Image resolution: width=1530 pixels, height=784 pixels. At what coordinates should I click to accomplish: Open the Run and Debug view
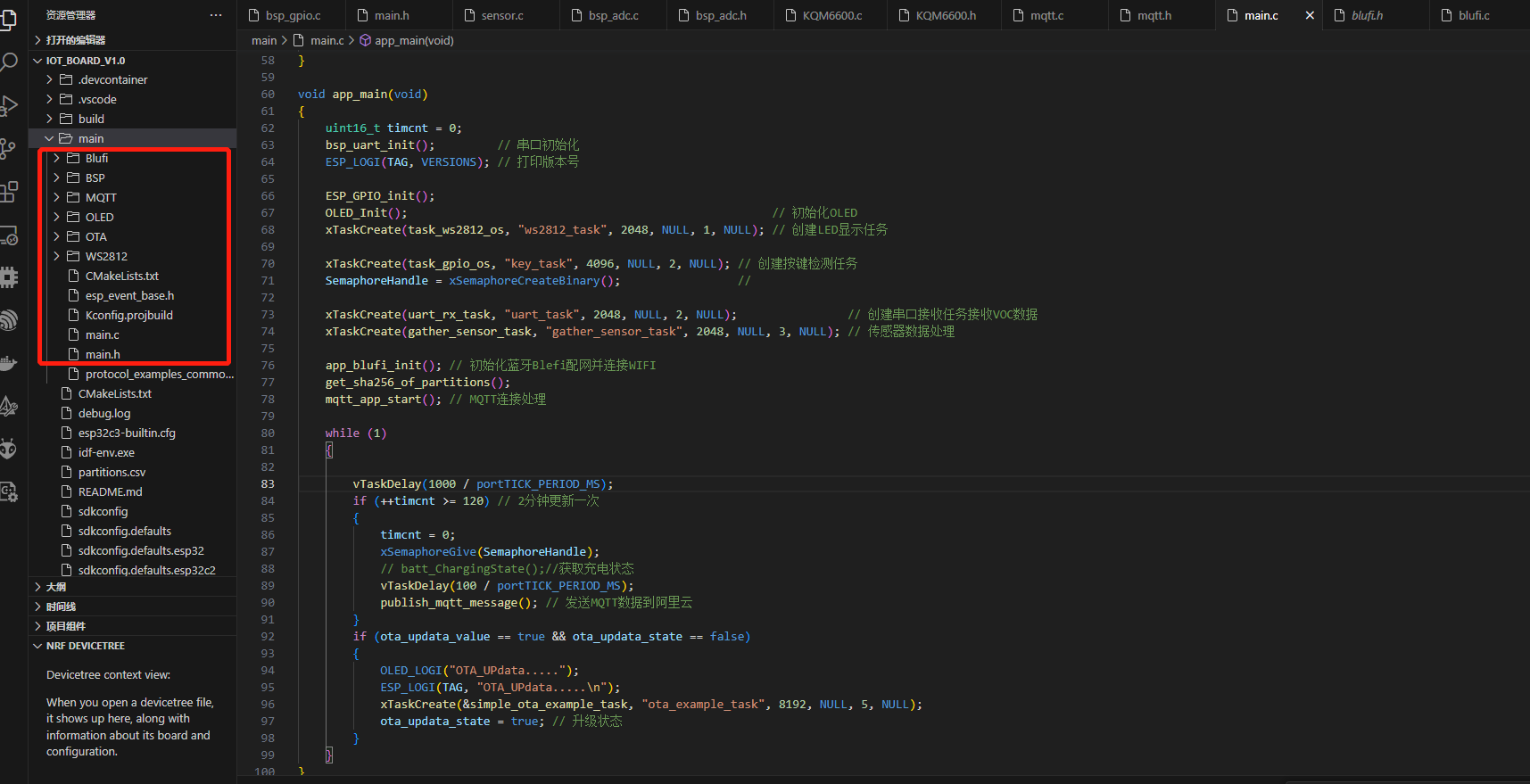(x=8, y=106)
